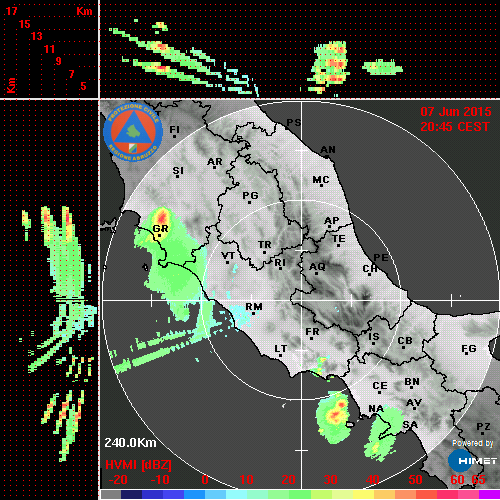Click the TE city label on map
Screen dimensions: 500x500
339,239
